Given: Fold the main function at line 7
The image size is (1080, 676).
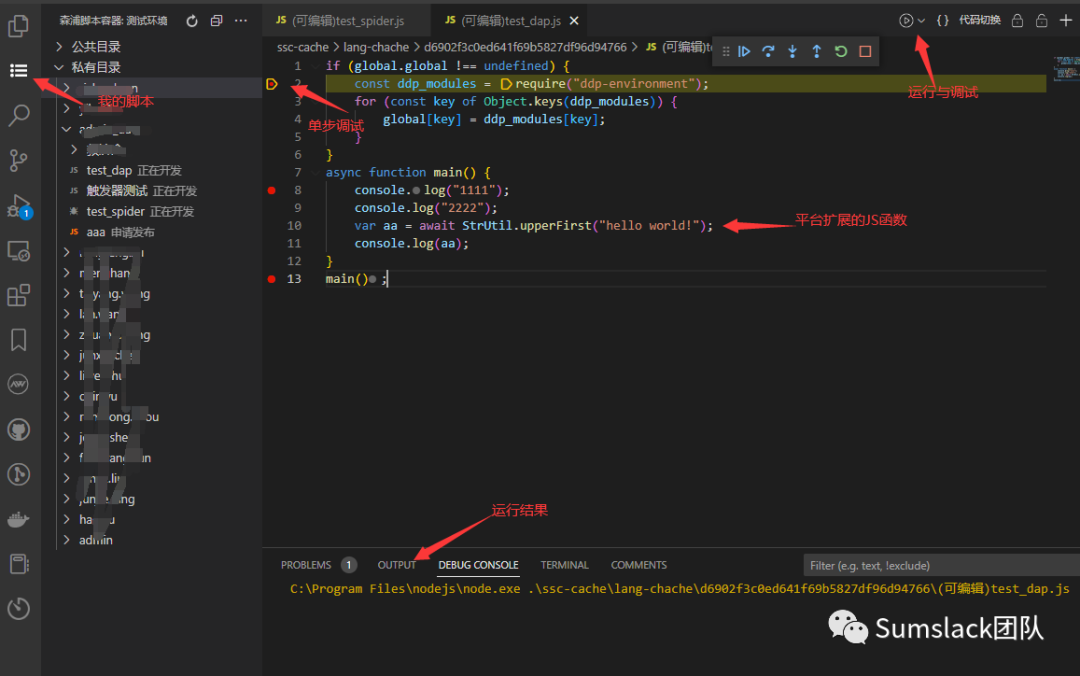Looking at the screenshot, I should coord(314,172).
